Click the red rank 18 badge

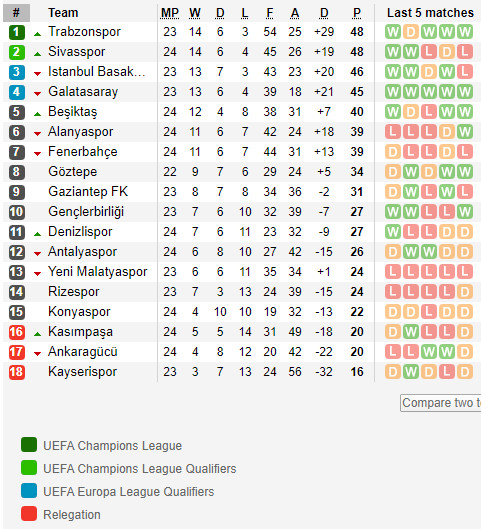coord(17,372)
